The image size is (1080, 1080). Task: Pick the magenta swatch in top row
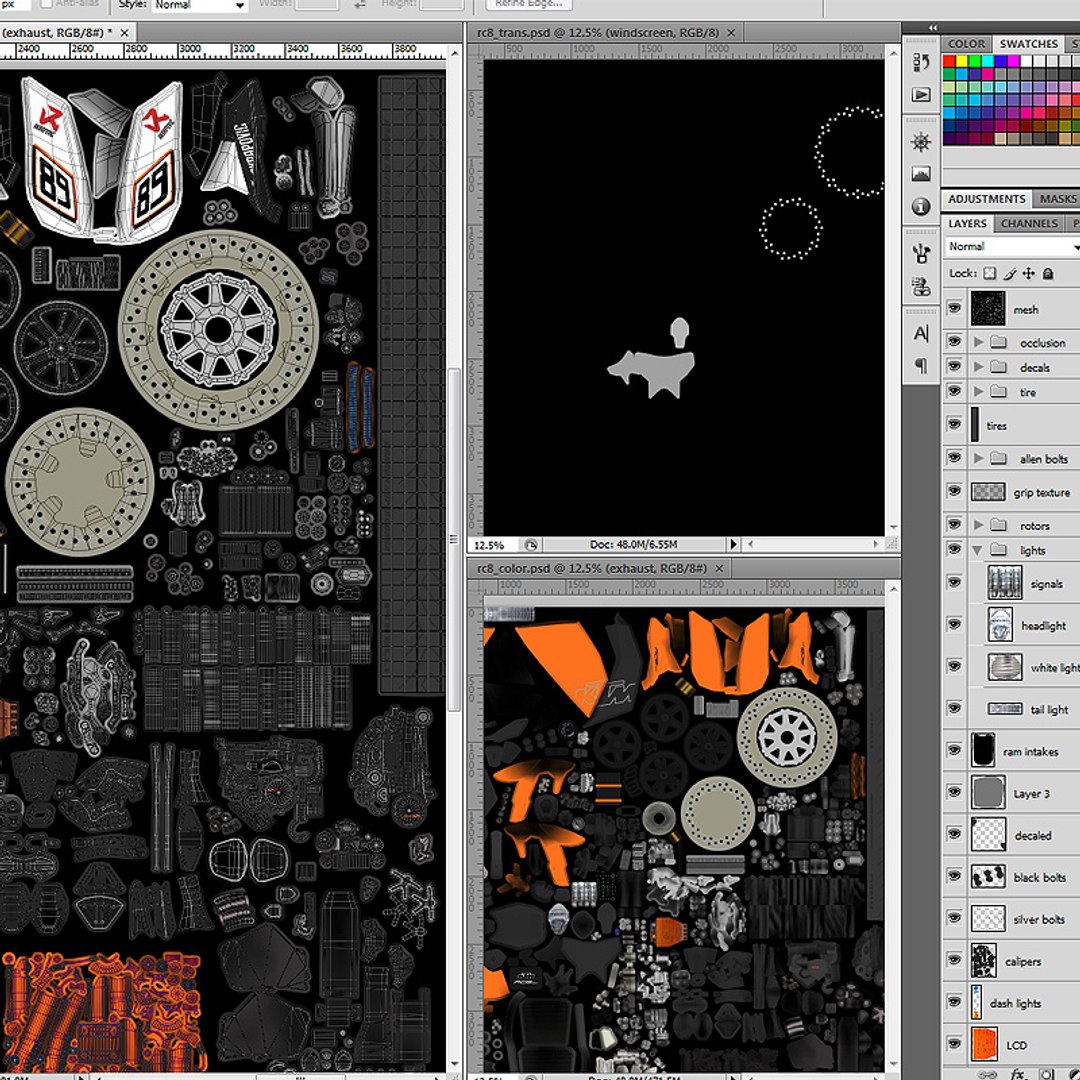(x=1013, y=61)
